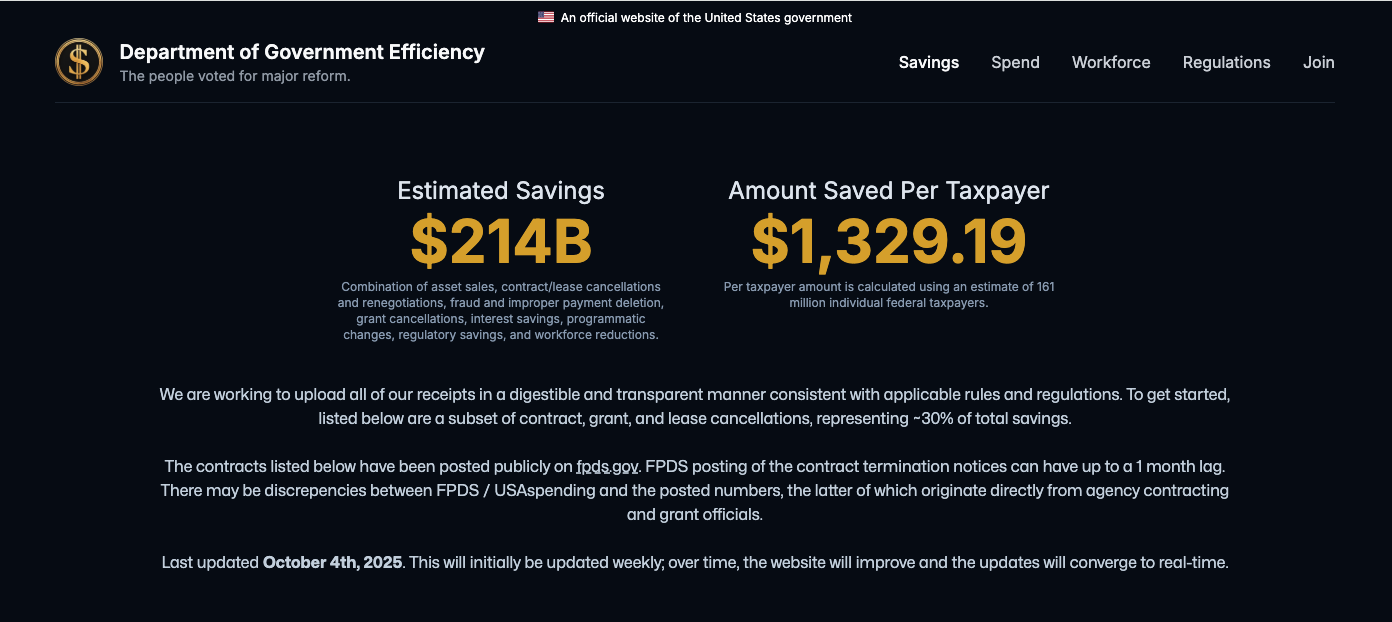Click the 161 million taxpayers estimate note
The height and width of the screenshot is (622, 1392).
(889, 294)
